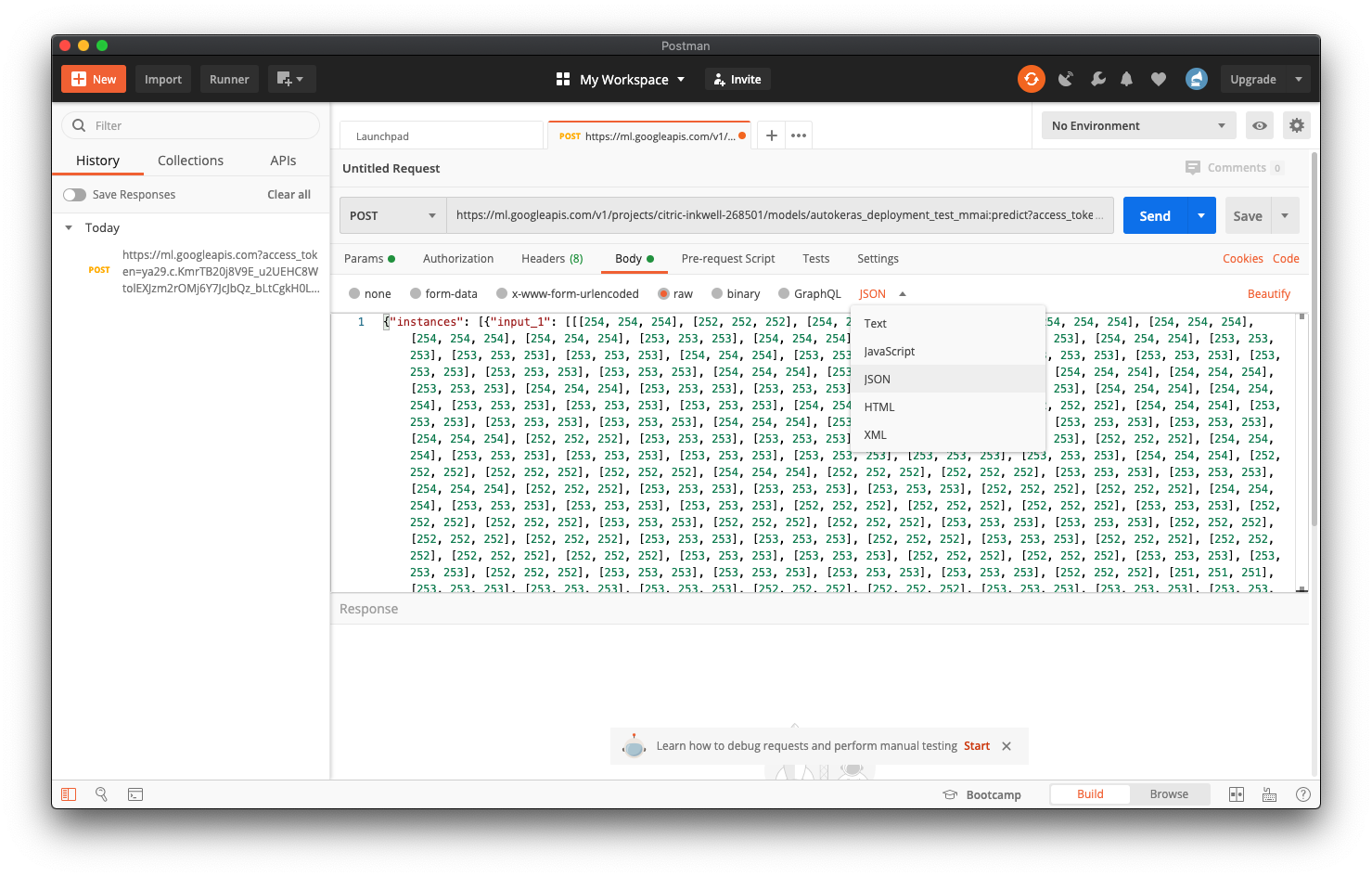Click the Cookies link
The width and height of the screenshot is (1372, 877).
[x=1242, y=259]
